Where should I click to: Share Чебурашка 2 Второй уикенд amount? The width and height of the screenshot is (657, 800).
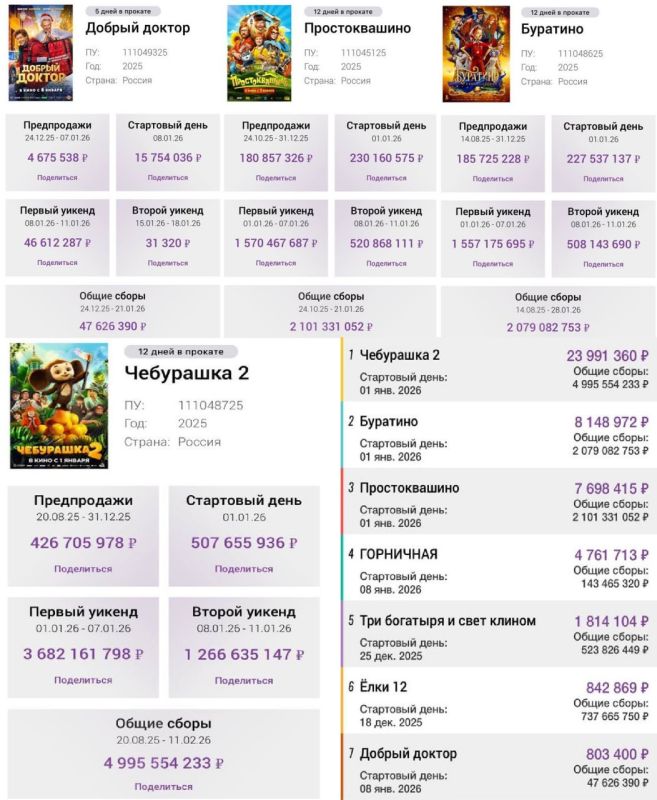(x=243, y=680)
